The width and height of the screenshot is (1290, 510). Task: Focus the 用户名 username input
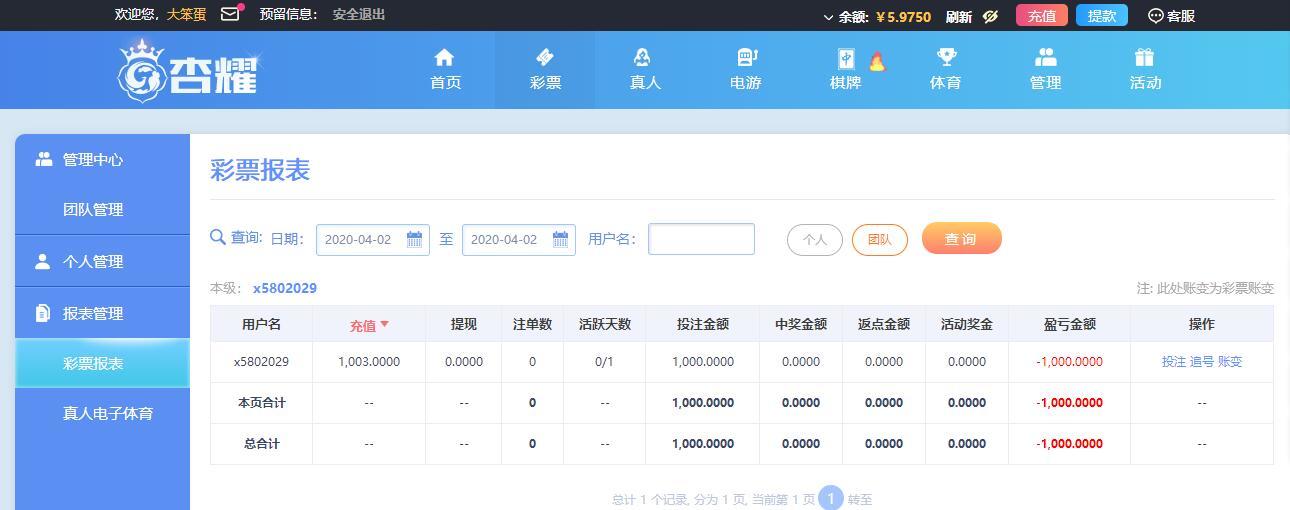[x=701, y=239]
